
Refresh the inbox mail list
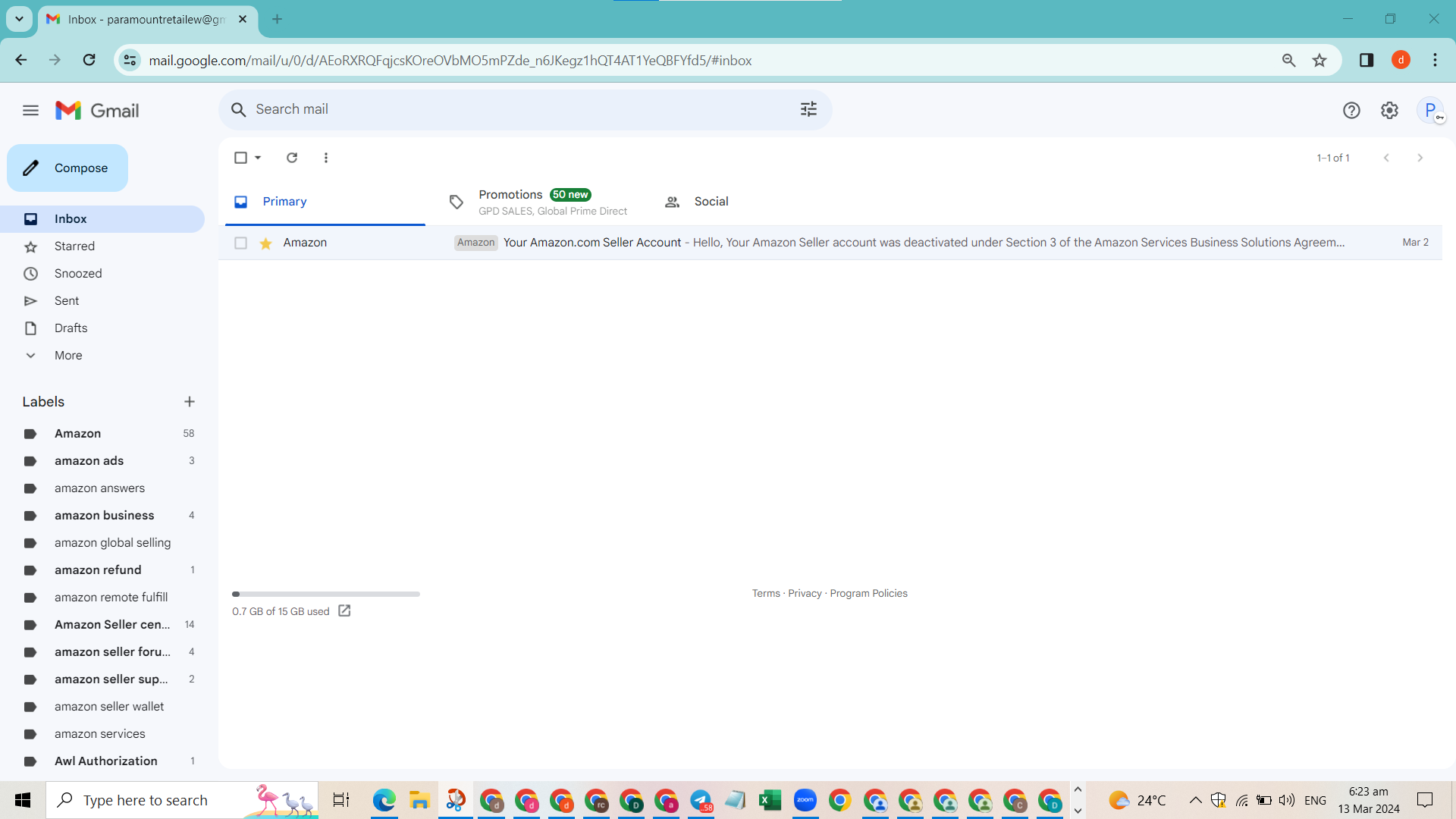[292, 158]
